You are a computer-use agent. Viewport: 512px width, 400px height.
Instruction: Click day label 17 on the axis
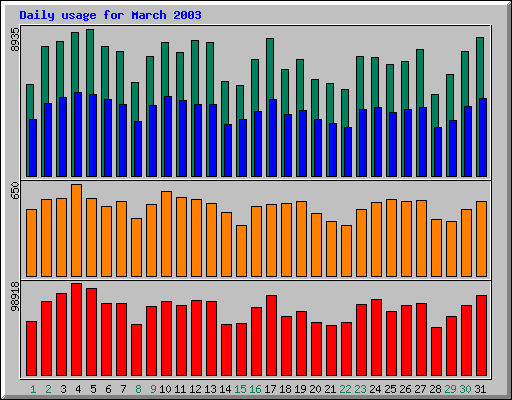click(270, 389)
